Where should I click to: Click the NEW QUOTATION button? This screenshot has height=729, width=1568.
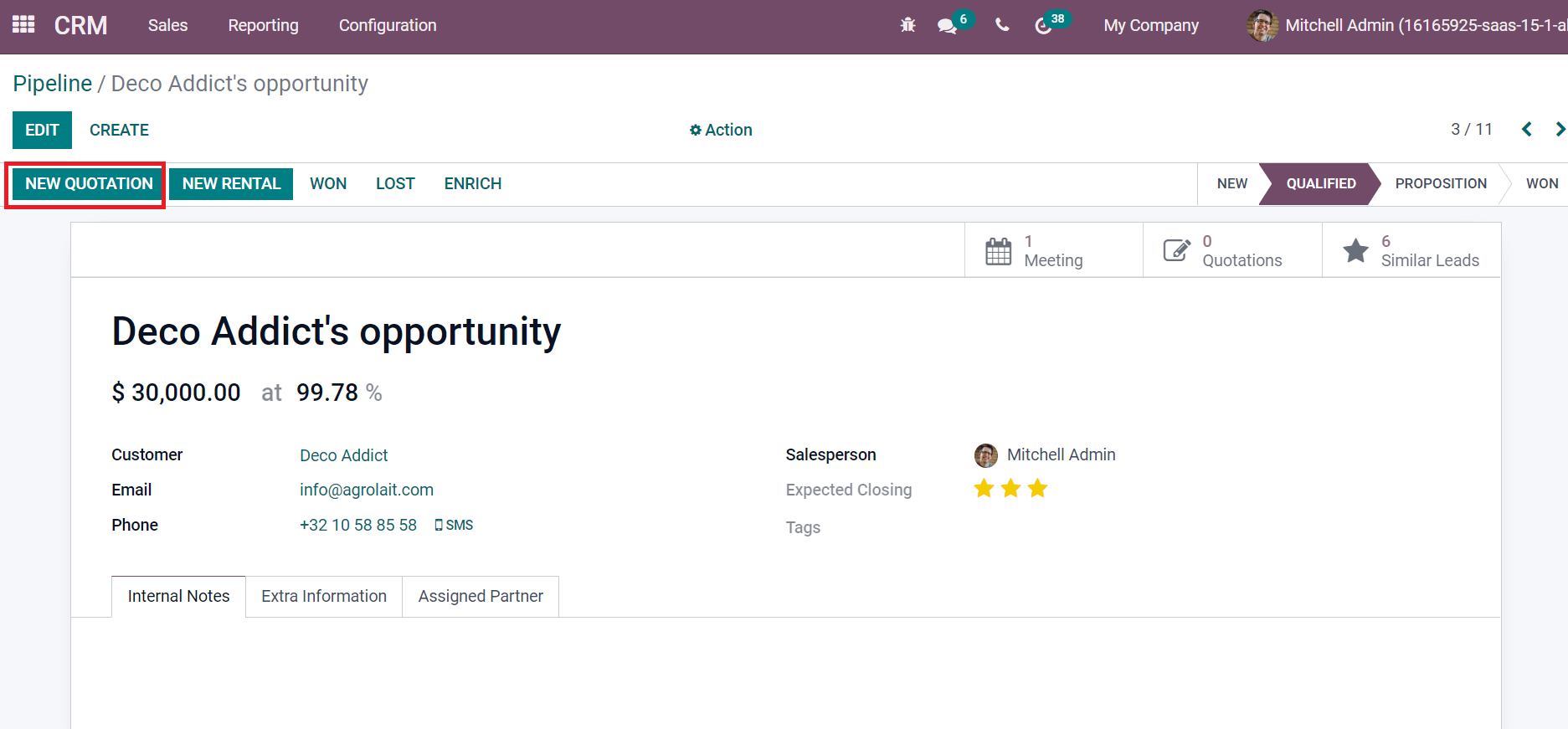point(89,183)
